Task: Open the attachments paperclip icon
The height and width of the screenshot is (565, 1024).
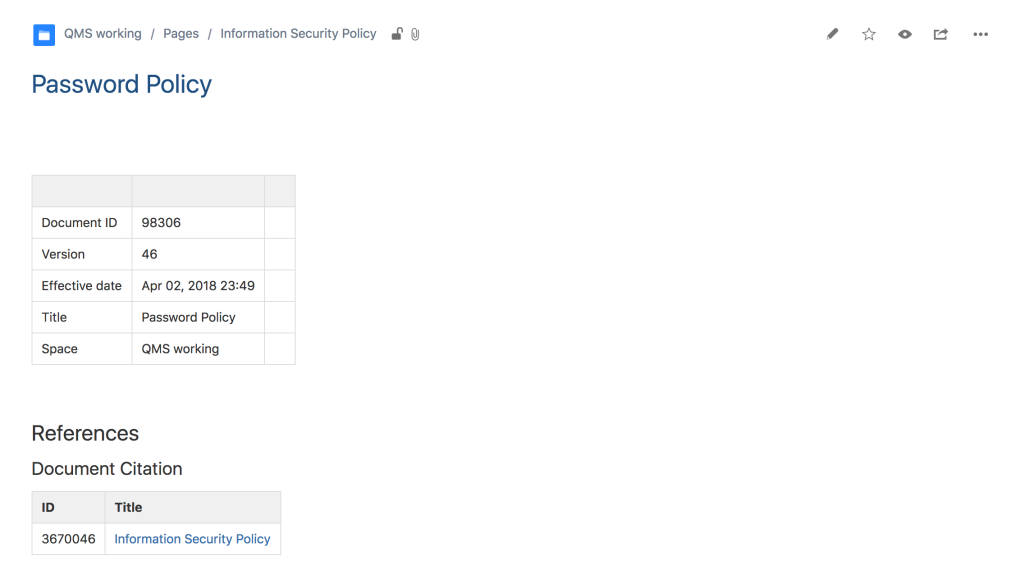Action: [x=415, y=34]
